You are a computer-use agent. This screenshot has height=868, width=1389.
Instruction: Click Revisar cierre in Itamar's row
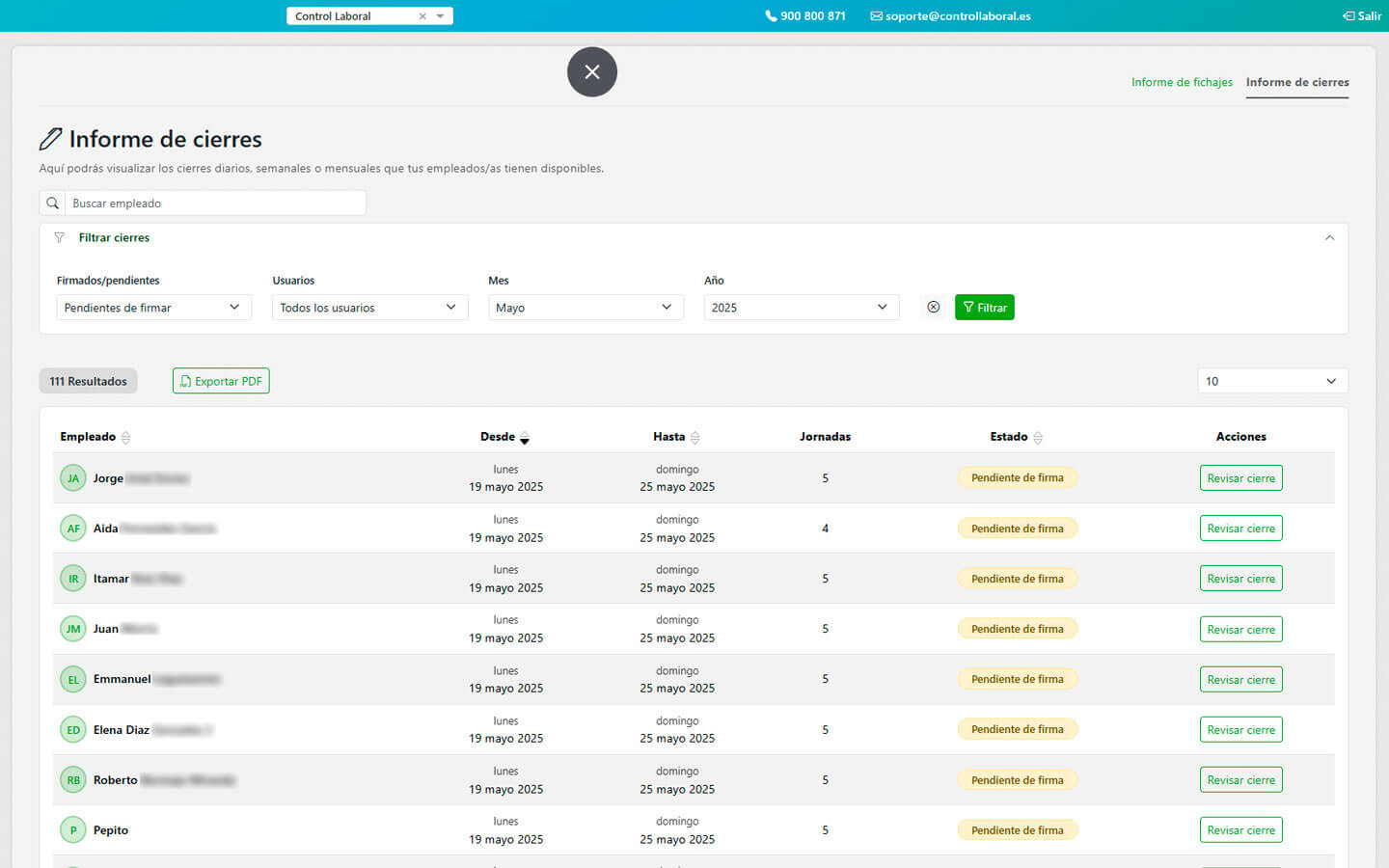pos(1240,579)
